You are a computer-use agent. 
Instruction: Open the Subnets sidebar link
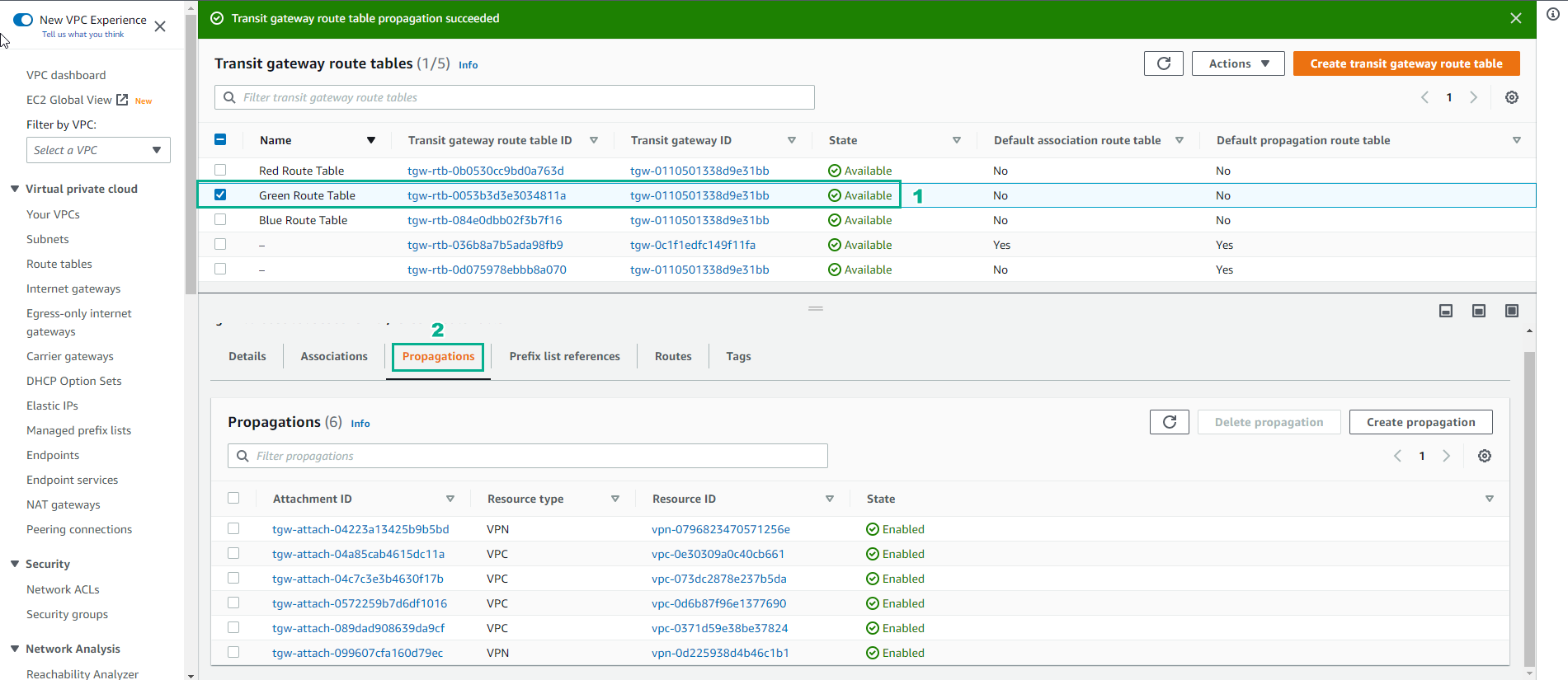pyautogui.click(x=48, y=239)
